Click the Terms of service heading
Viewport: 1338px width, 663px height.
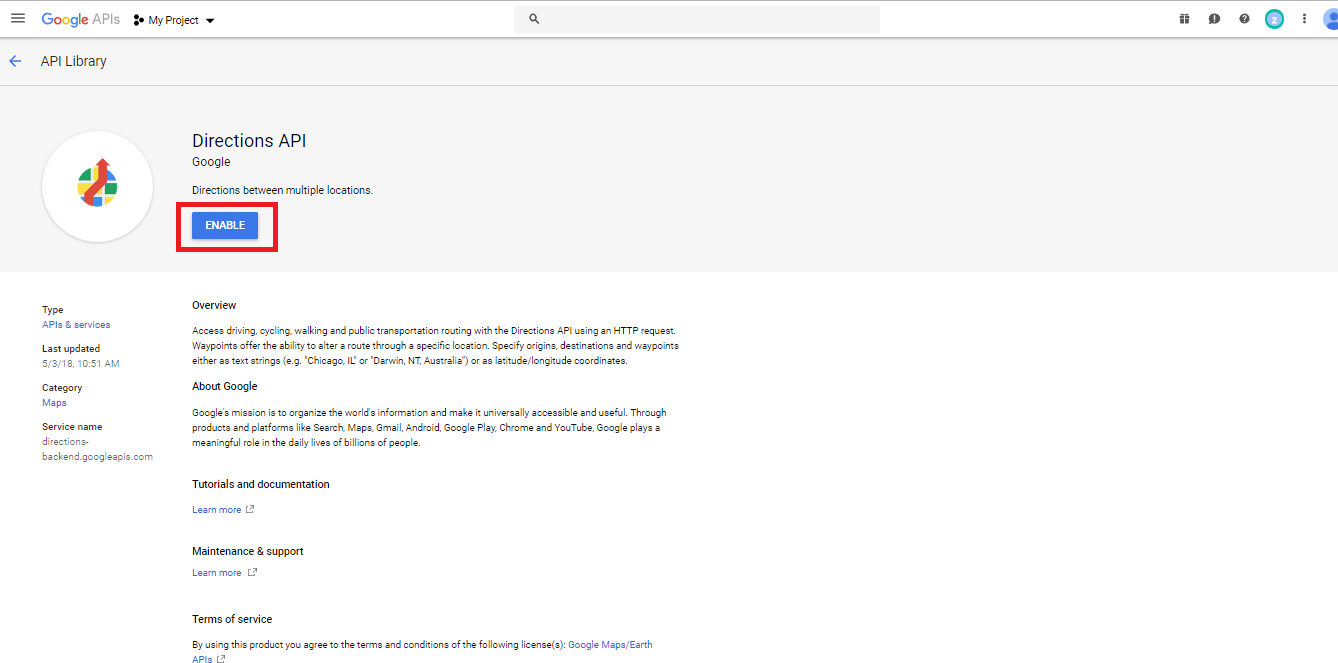pos(232,619)
